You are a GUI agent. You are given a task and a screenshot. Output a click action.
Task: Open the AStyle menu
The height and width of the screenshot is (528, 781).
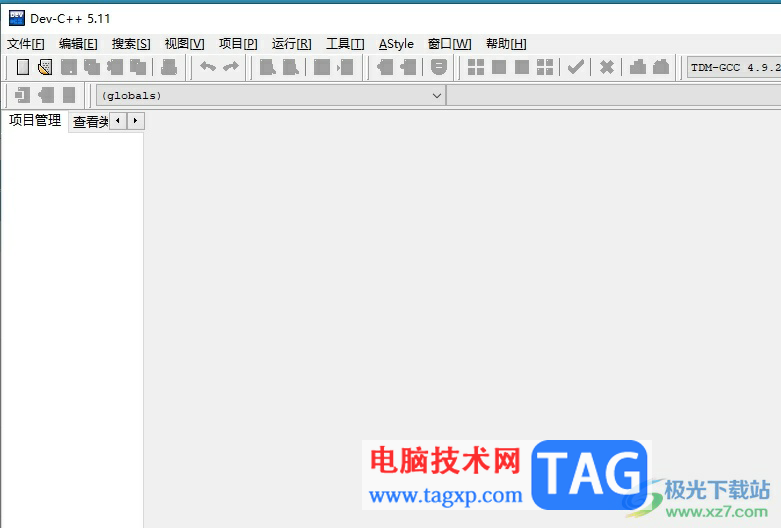396,44
